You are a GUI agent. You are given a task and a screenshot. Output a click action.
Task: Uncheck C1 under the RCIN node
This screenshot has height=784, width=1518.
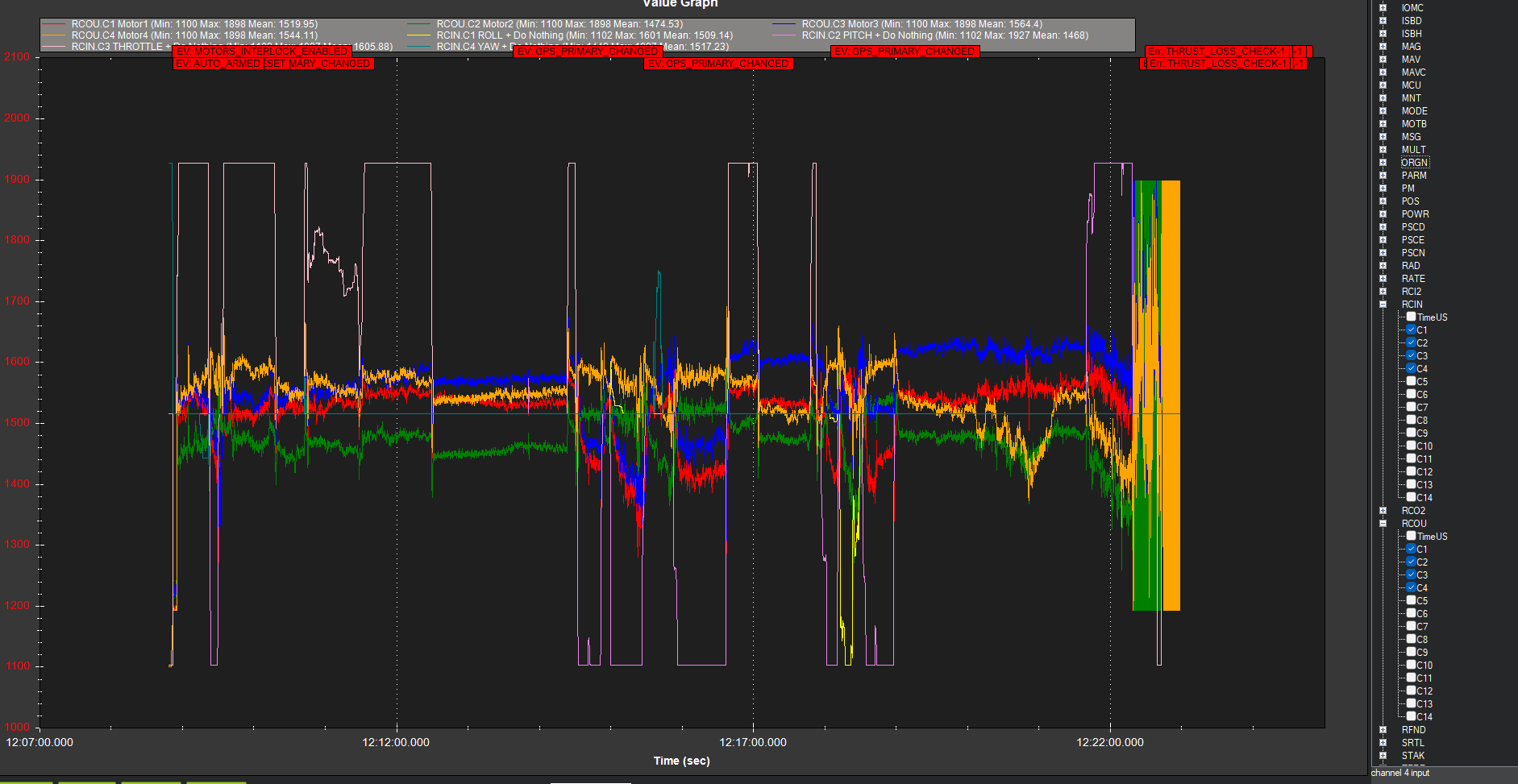click(x=1411, y=330)
